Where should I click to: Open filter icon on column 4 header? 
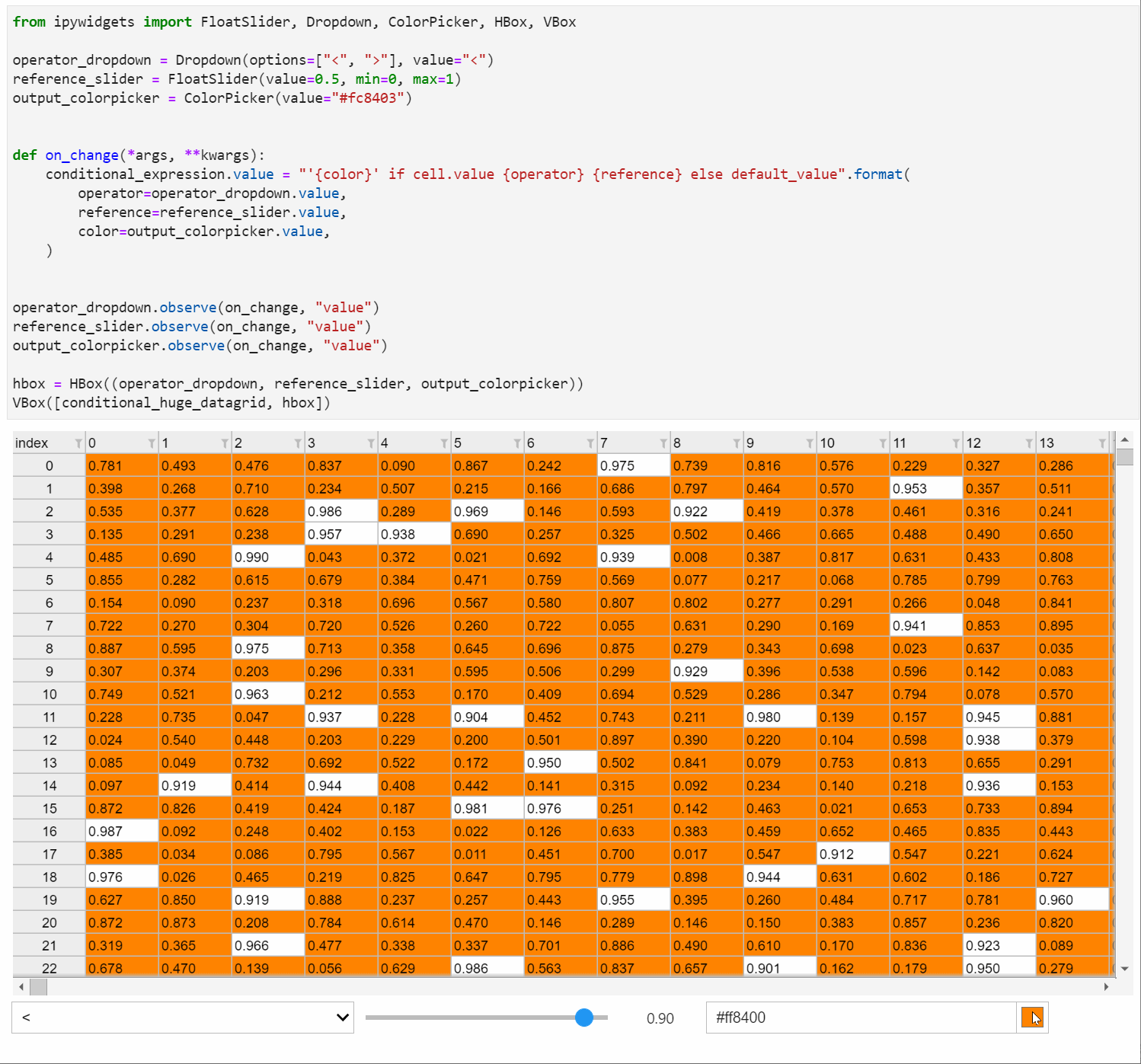pos(443,443)
